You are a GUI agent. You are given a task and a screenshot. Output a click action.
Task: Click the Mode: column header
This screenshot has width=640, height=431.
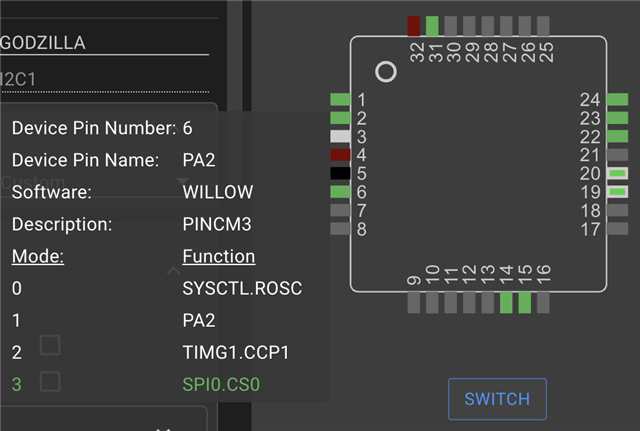click(38, 256)
